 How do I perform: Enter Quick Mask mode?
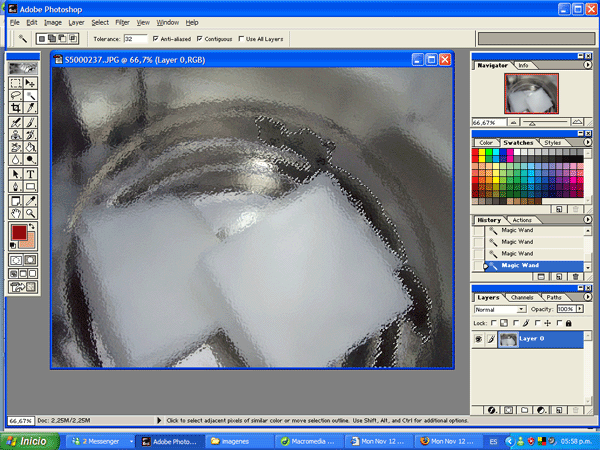pos(30,261)
